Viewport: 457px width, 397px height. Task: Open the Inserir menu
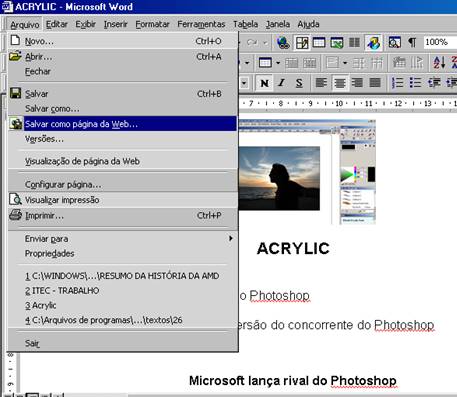coord(115,24)
